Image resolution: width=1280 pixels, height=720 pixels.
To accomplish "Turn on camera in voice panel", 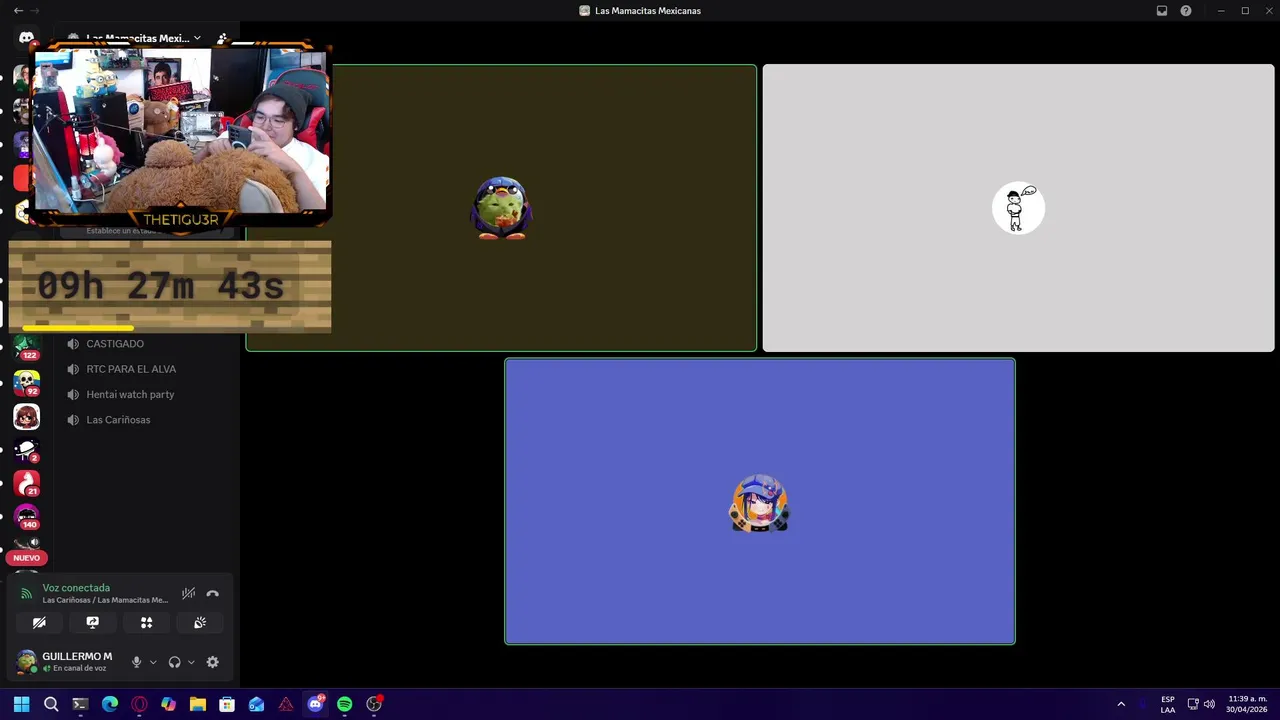I will pos(39,622).
